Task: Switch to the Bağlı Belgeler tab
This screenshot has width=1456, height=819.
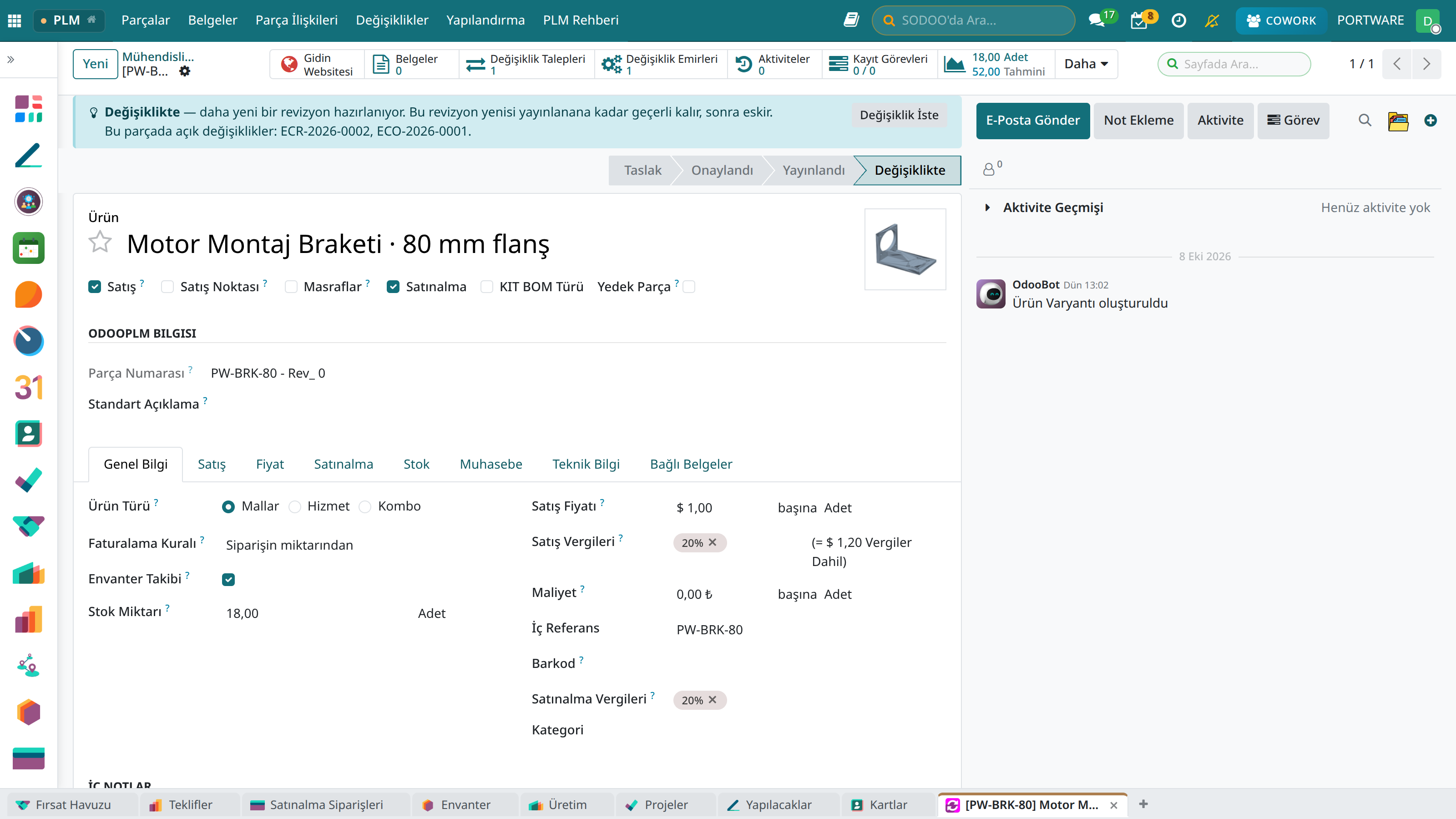Action: (x=691, y=464)
